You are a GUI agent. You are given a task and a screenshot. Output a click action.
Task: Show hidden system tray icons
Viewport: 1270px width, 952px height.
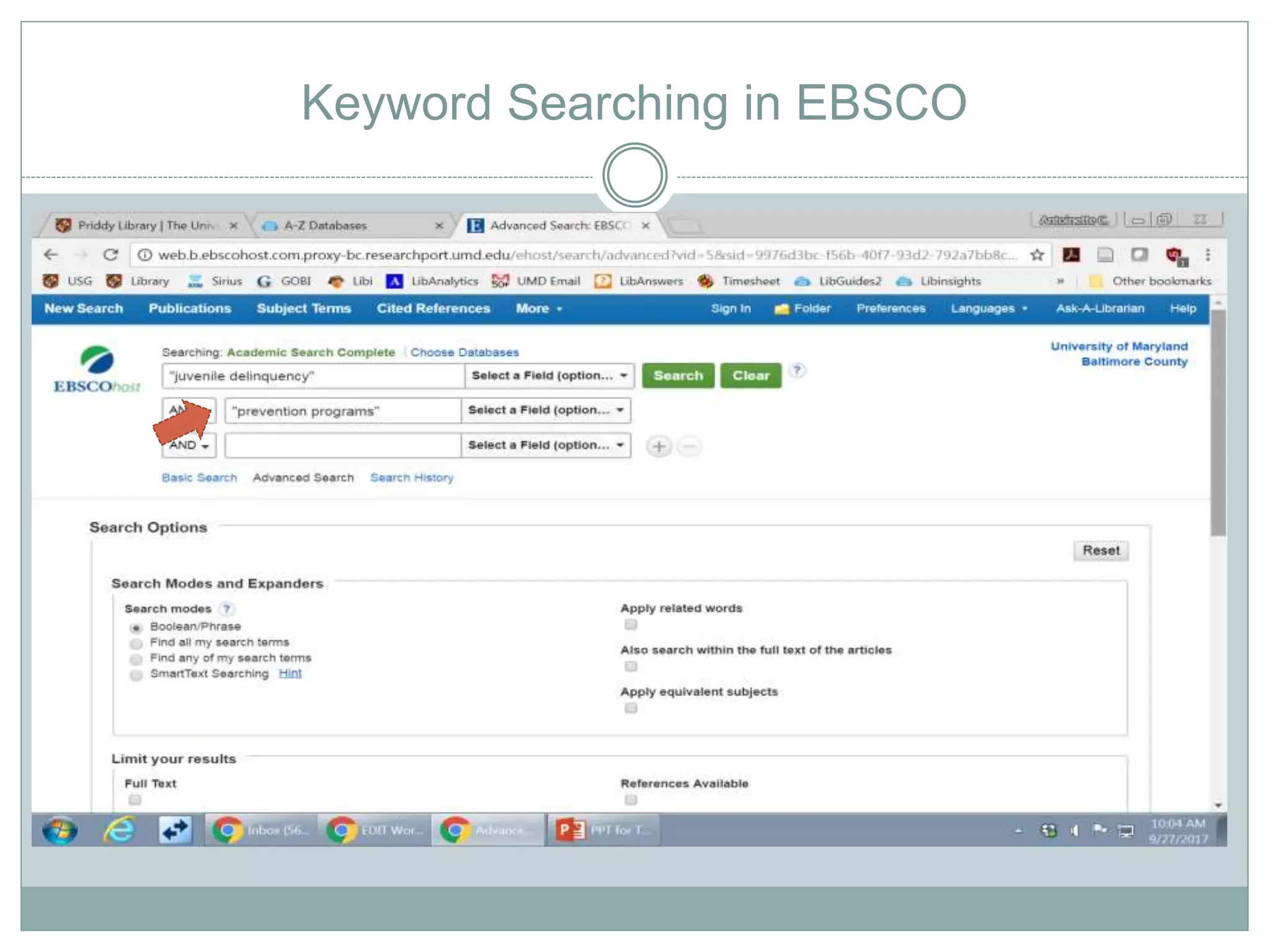[x=1018, y=831]
